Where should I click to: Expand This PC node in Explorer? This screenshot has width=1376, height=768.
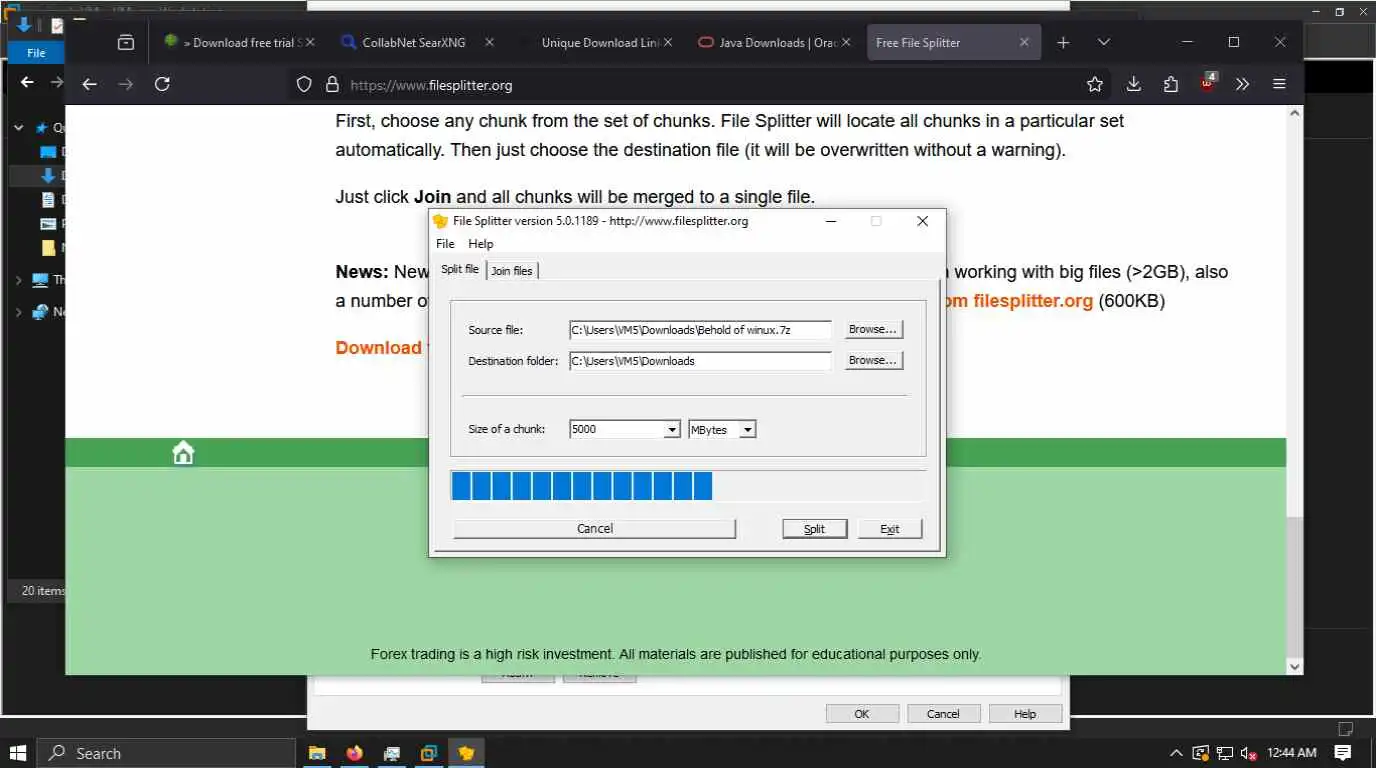pyautogui.click(x=19, y=280)
